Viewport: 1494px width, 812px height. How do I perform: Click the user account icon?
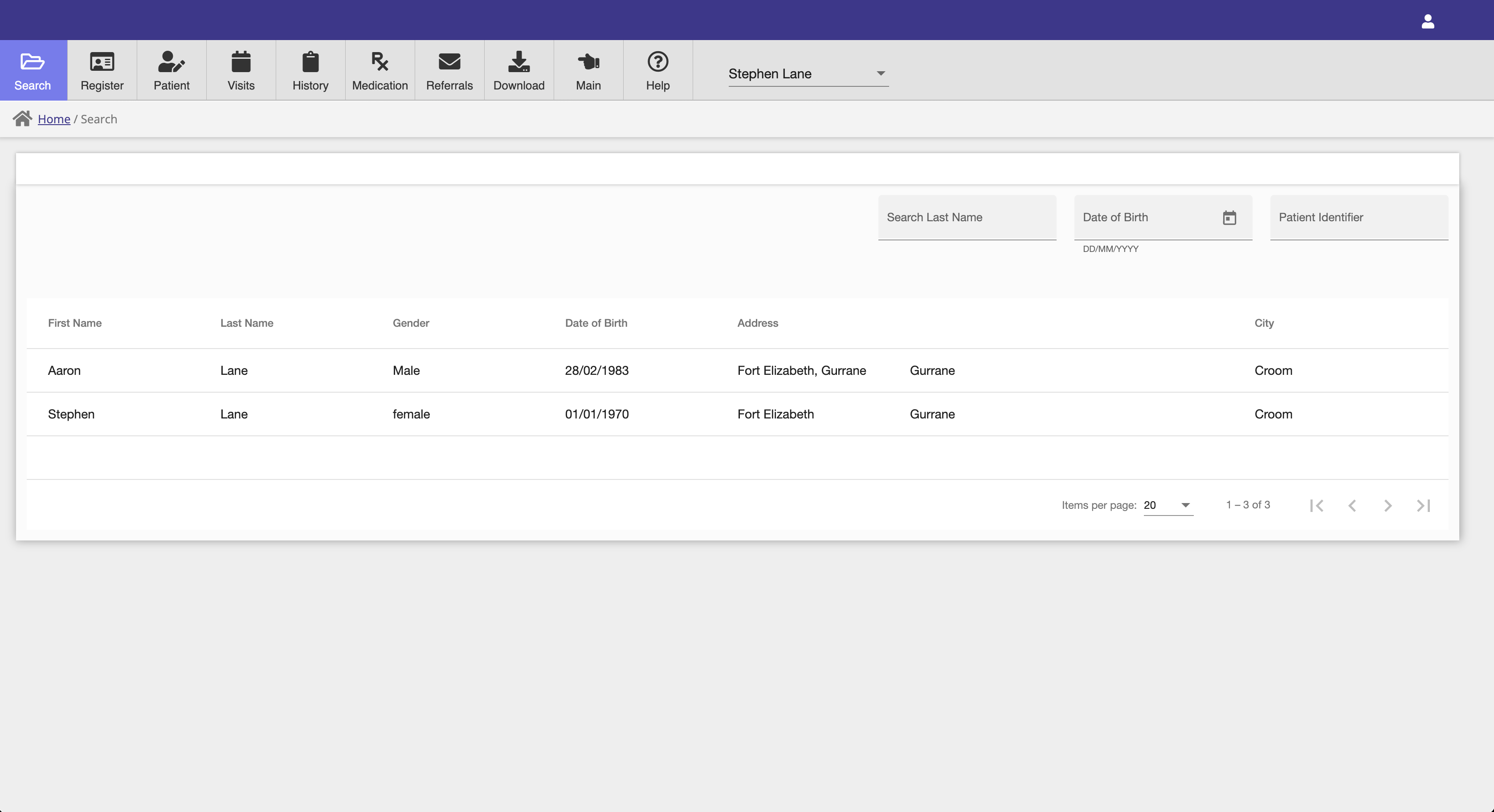[1428, 21]
